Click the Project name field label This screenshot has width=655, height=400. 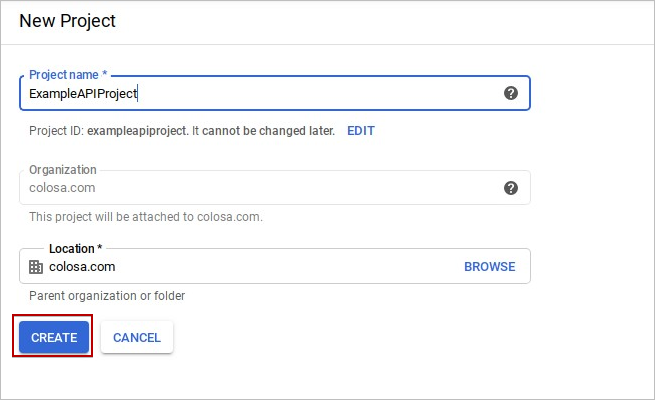pyautogui.click(x=68, y=75)
